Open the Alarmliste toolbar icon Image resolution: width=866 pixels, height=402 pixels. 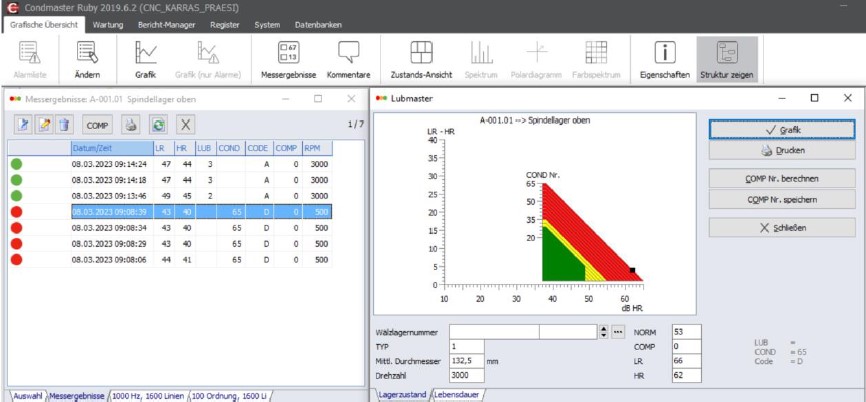coord(29,59)
